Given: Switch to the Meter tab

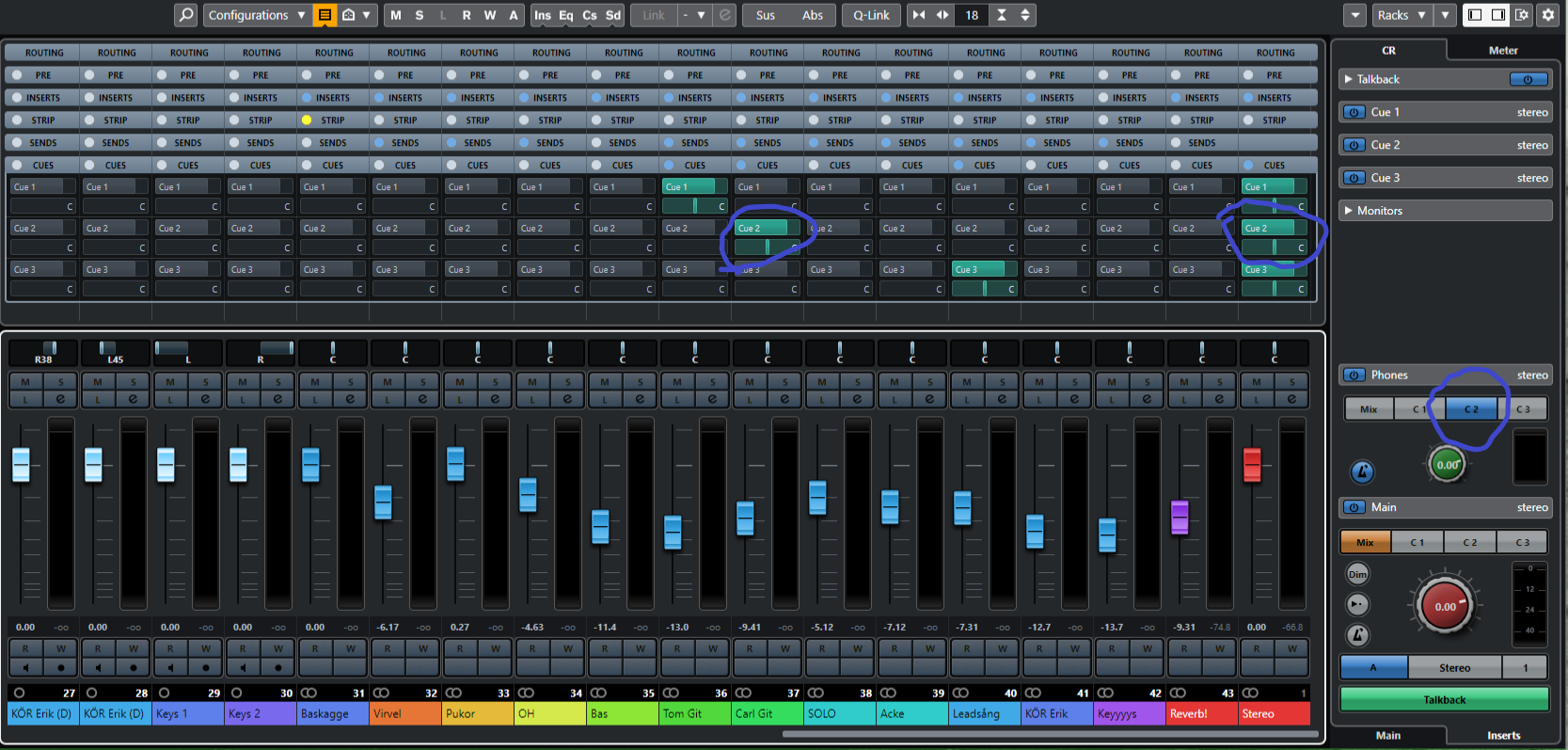Looking at the screenshot, I should pos(1502,51).
